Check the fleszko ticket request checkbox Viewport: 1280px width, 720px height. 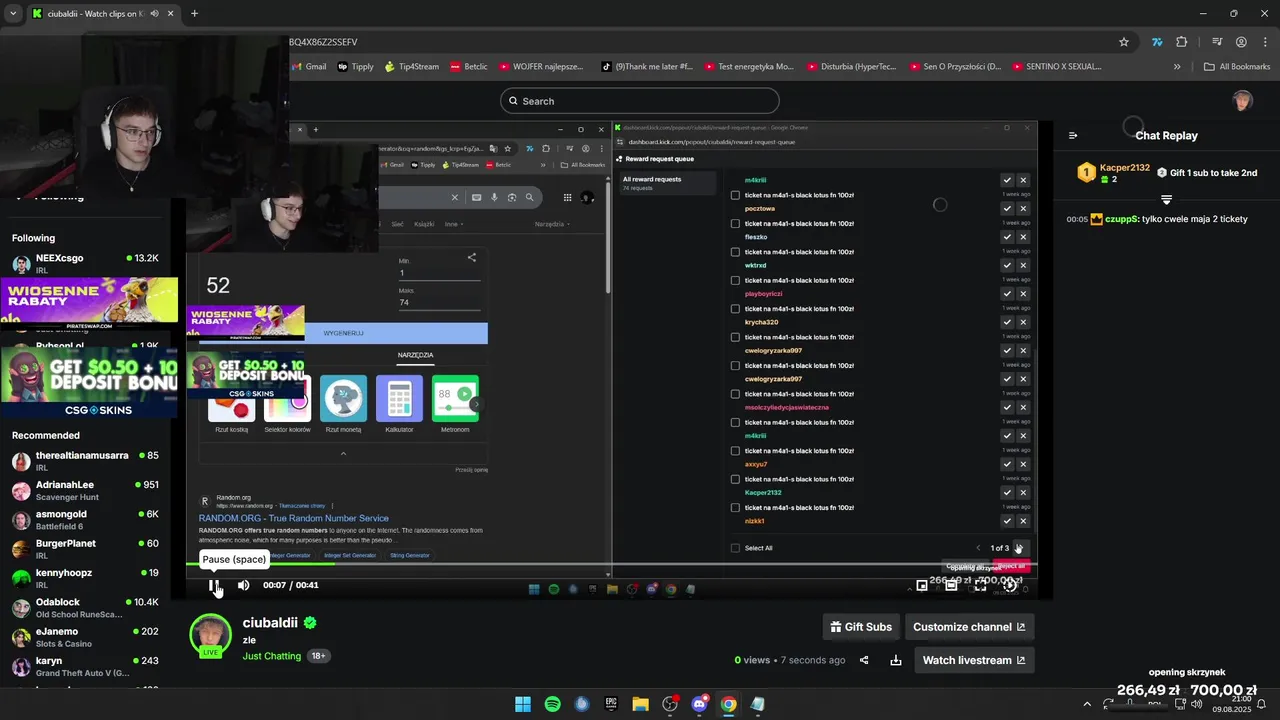735,224
